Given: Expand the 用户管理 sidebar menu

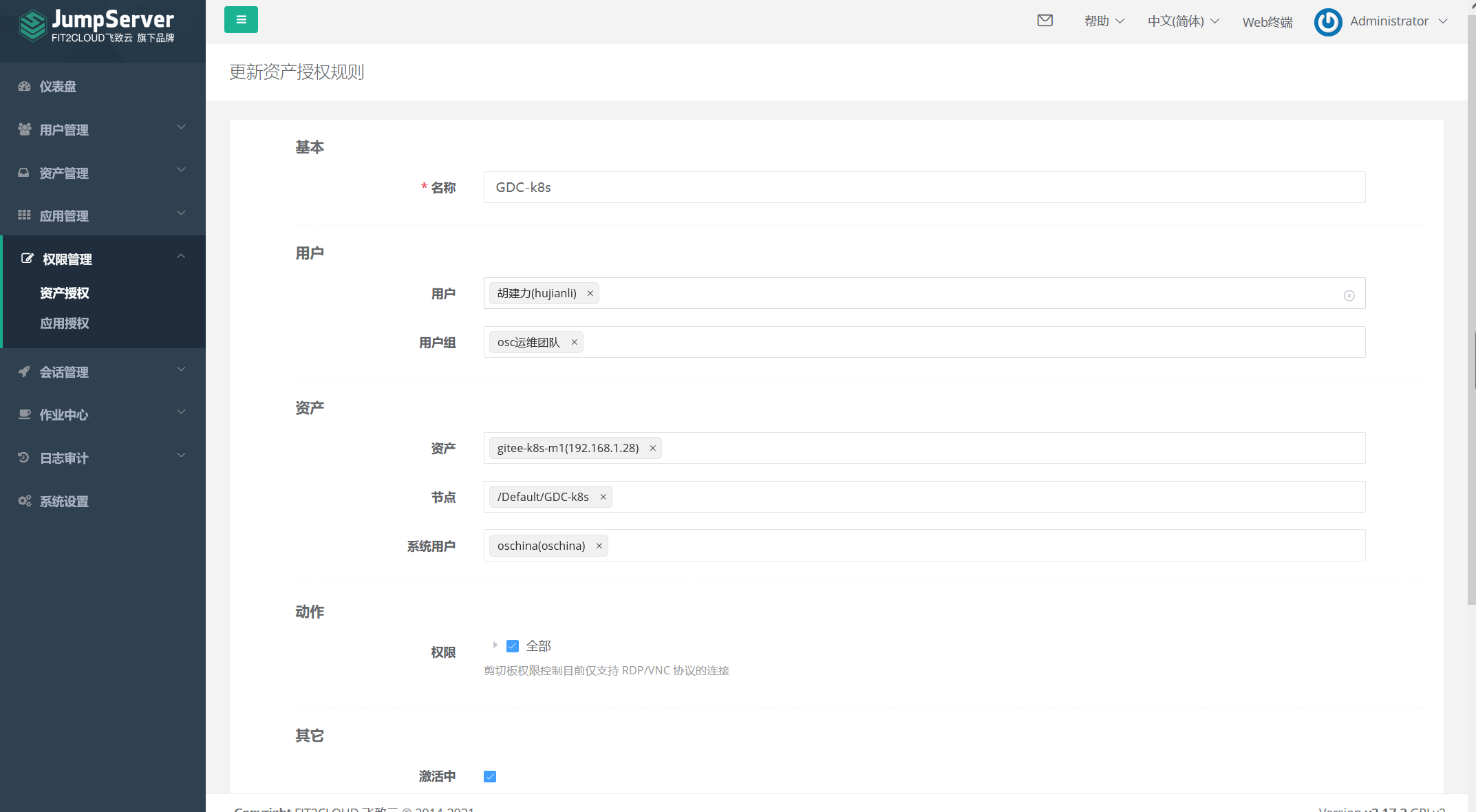Looking at the screenshot, I should [103, 129].
